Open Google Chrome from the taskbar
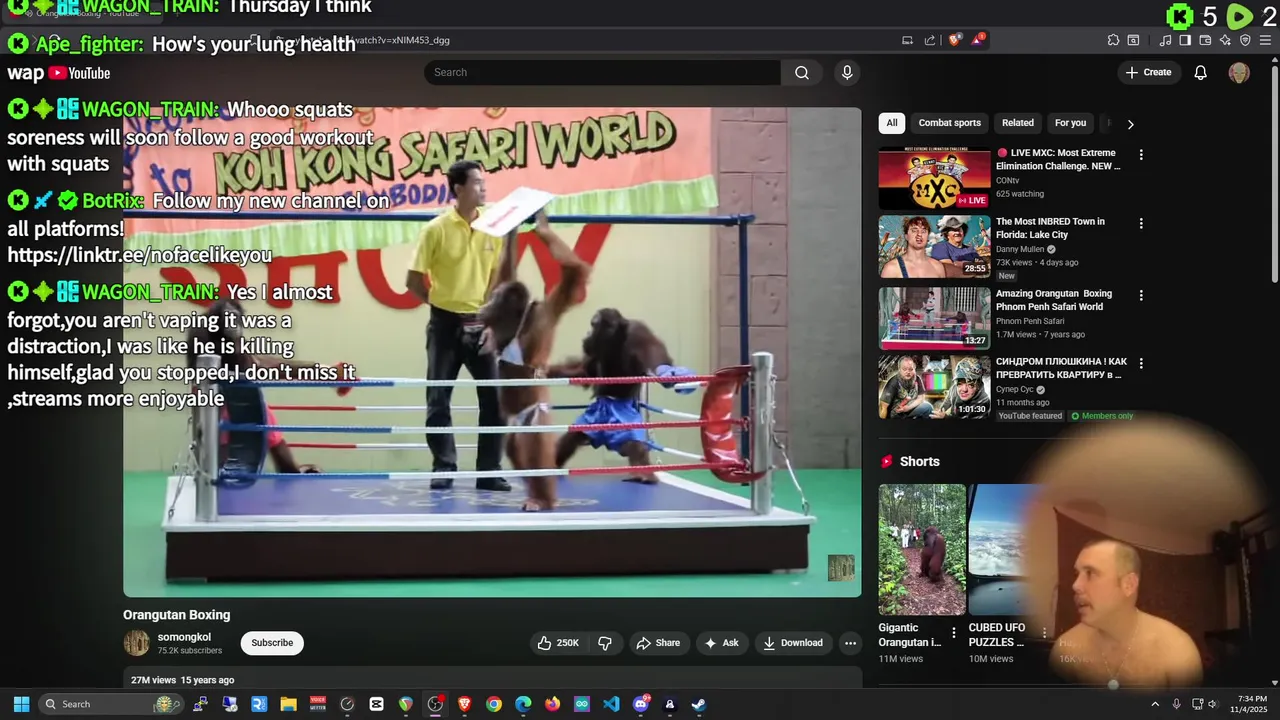This screenshot has width=1280, height=720. coord(494,704)
